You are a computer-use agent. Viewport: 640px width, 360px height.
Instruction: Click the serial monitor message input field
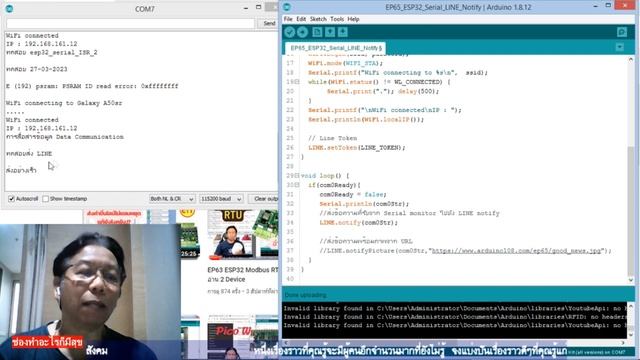tap(130, 24)
